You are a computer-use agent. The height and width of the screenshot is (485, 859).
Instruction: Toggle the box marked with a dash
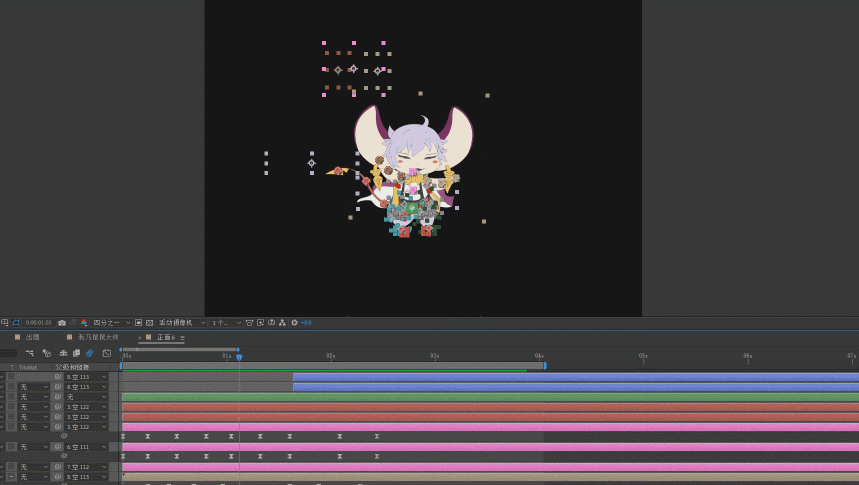(x=11, y=477)
